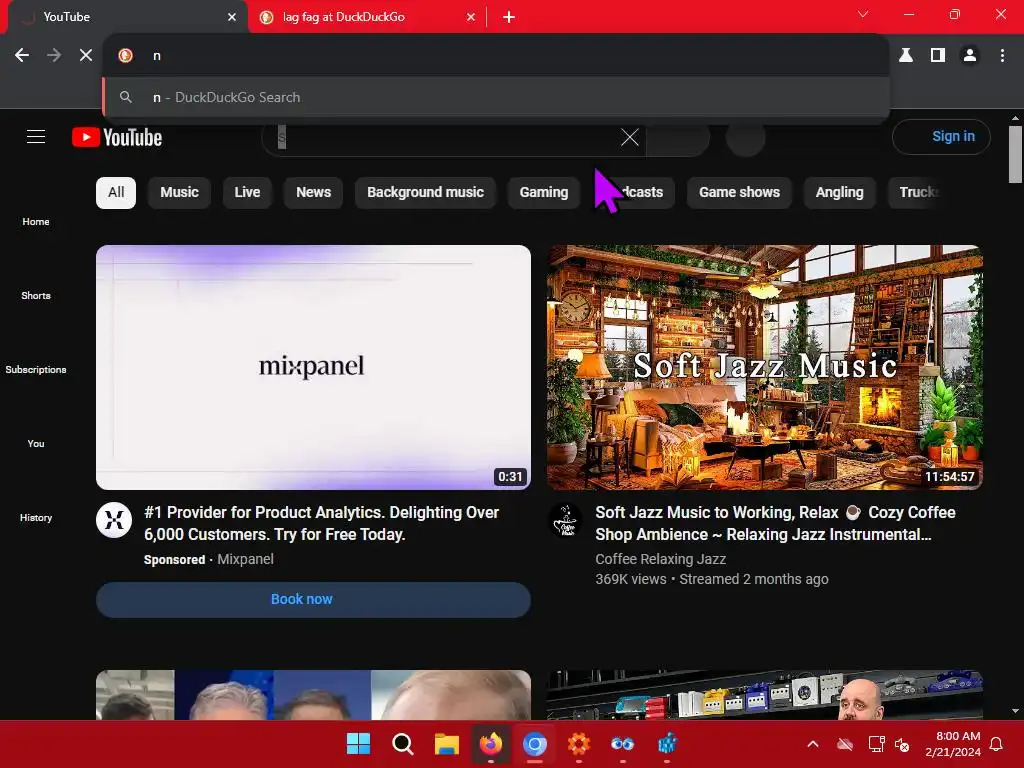Screen dimensions: 1024x768
Task: Open the orange gear app in taskbar
Action: 579,744
